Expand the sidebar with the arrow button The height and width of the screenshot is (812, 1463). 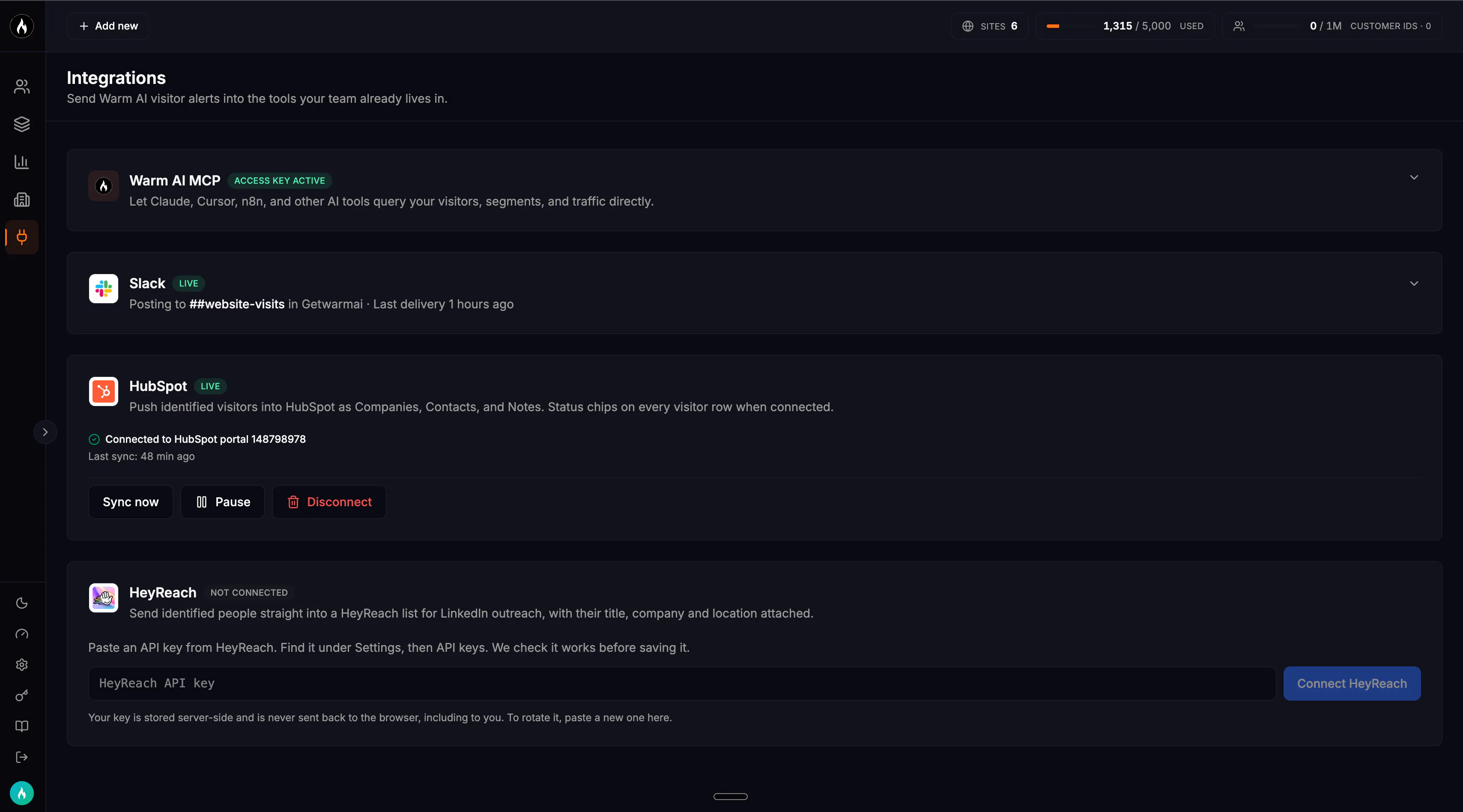45,432
